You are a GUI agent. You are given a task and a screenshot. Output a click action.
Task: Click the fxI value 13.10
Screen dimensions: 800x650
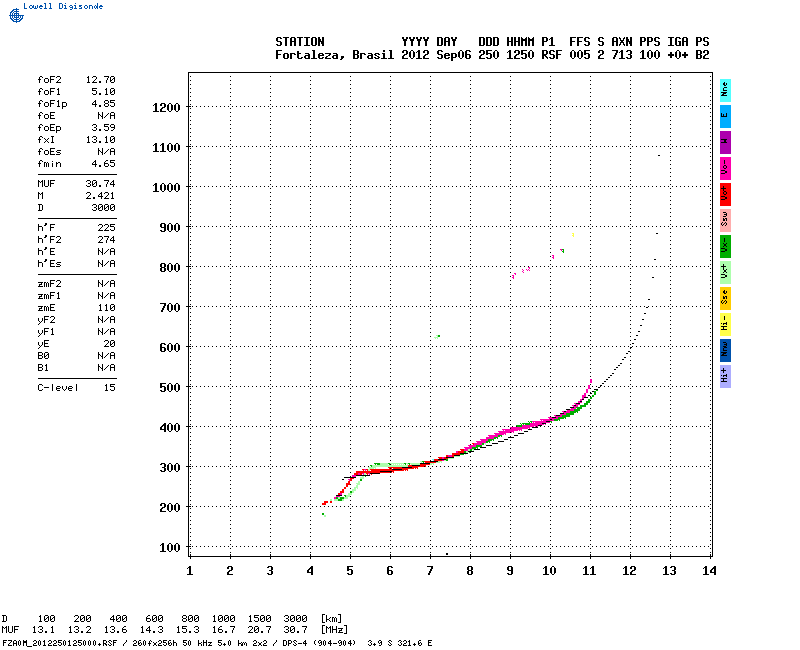click(101, 140)
